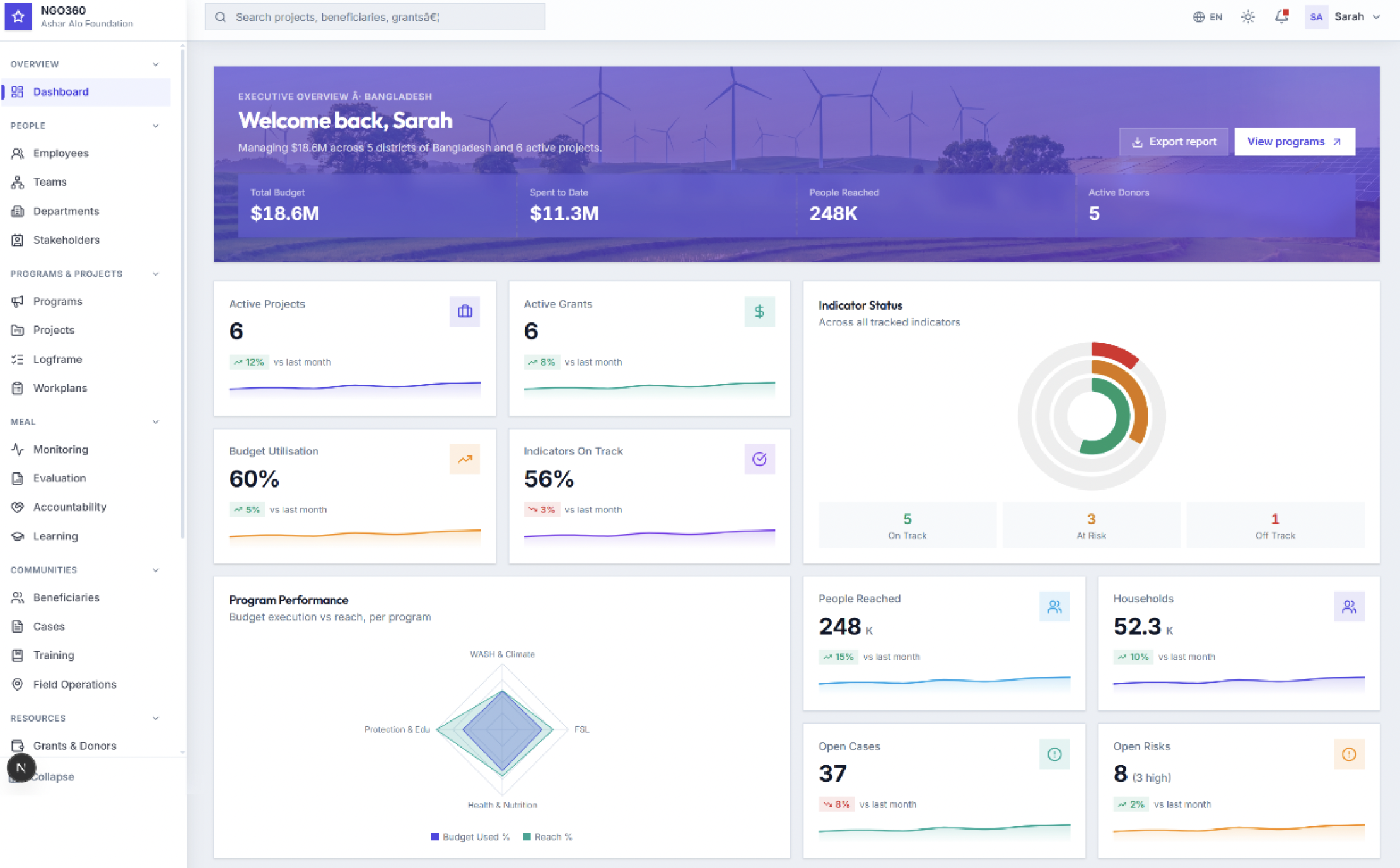Collapse the Communities section chevron

pyautogui.click(x=156, y=570)
